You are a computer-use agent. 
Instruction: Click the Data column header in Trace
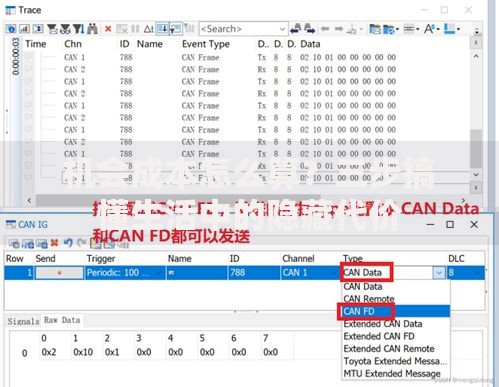pyautogui.click(x=310, y=44)
